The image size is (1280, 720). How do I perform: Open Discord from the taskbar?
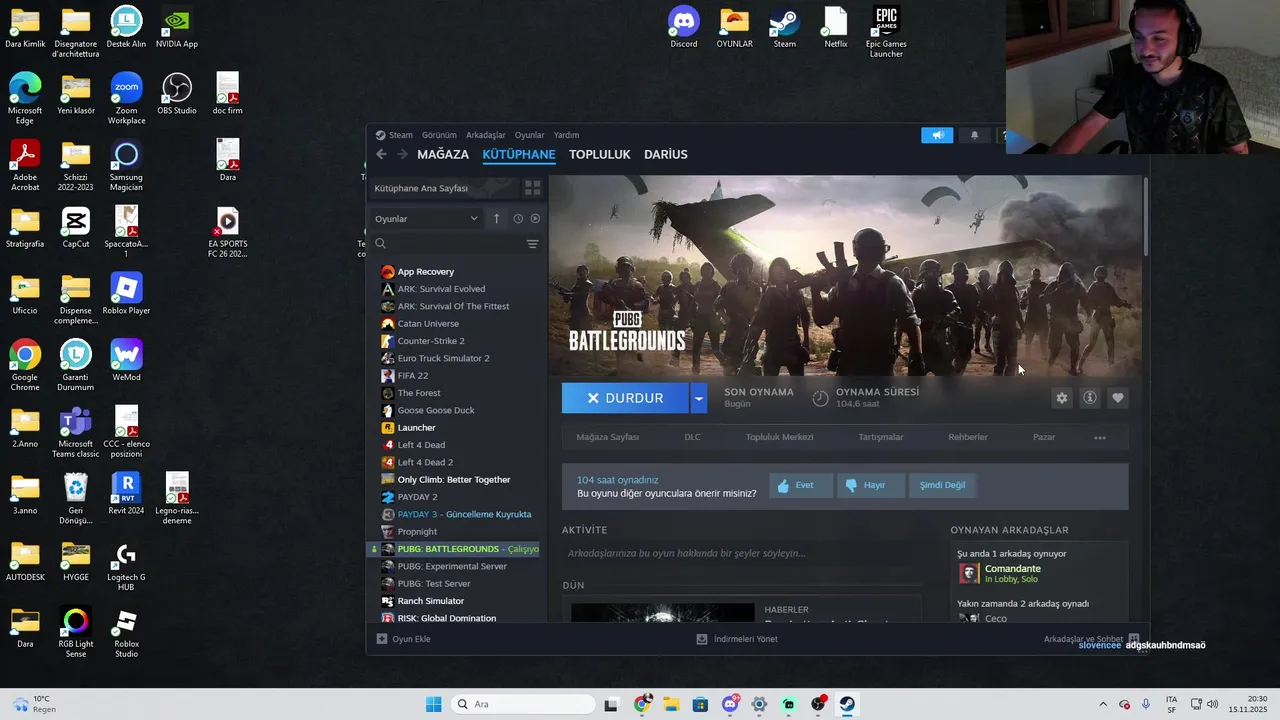pos(731,704)
